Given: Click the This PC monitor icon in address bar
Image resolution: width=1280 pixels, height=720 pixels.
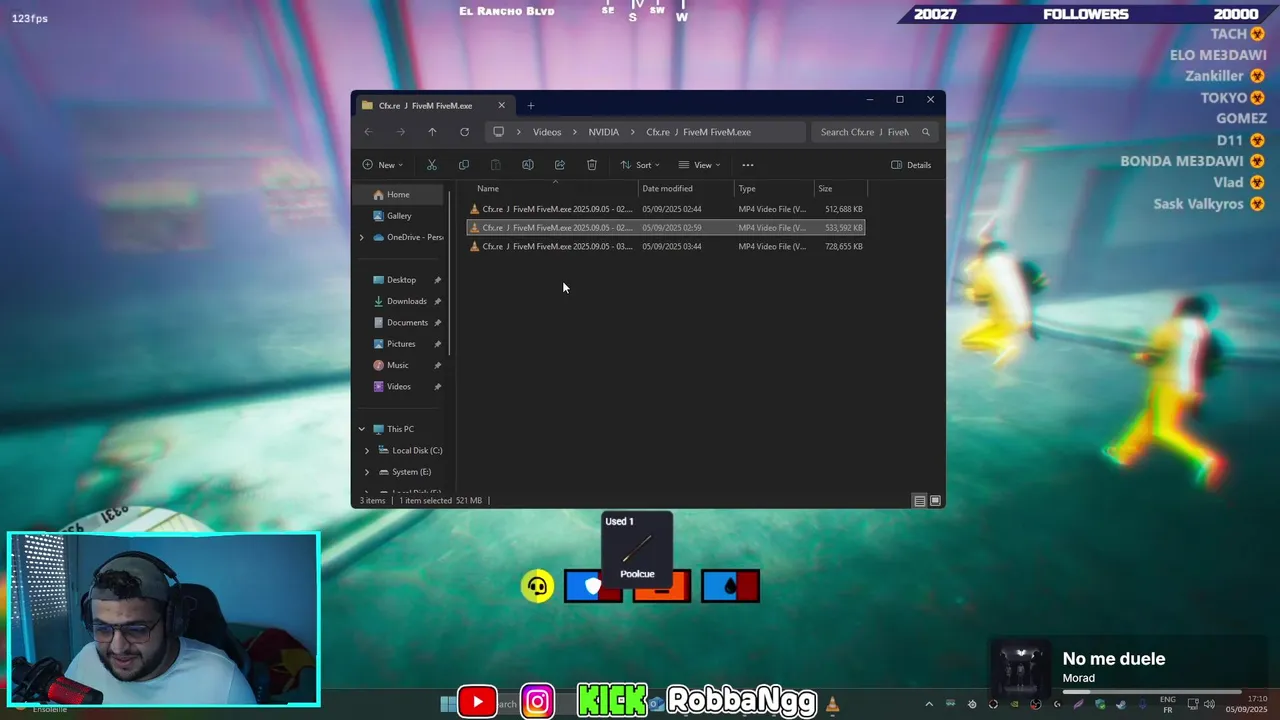Looking at the screenshot, I should tap(498, 132).
